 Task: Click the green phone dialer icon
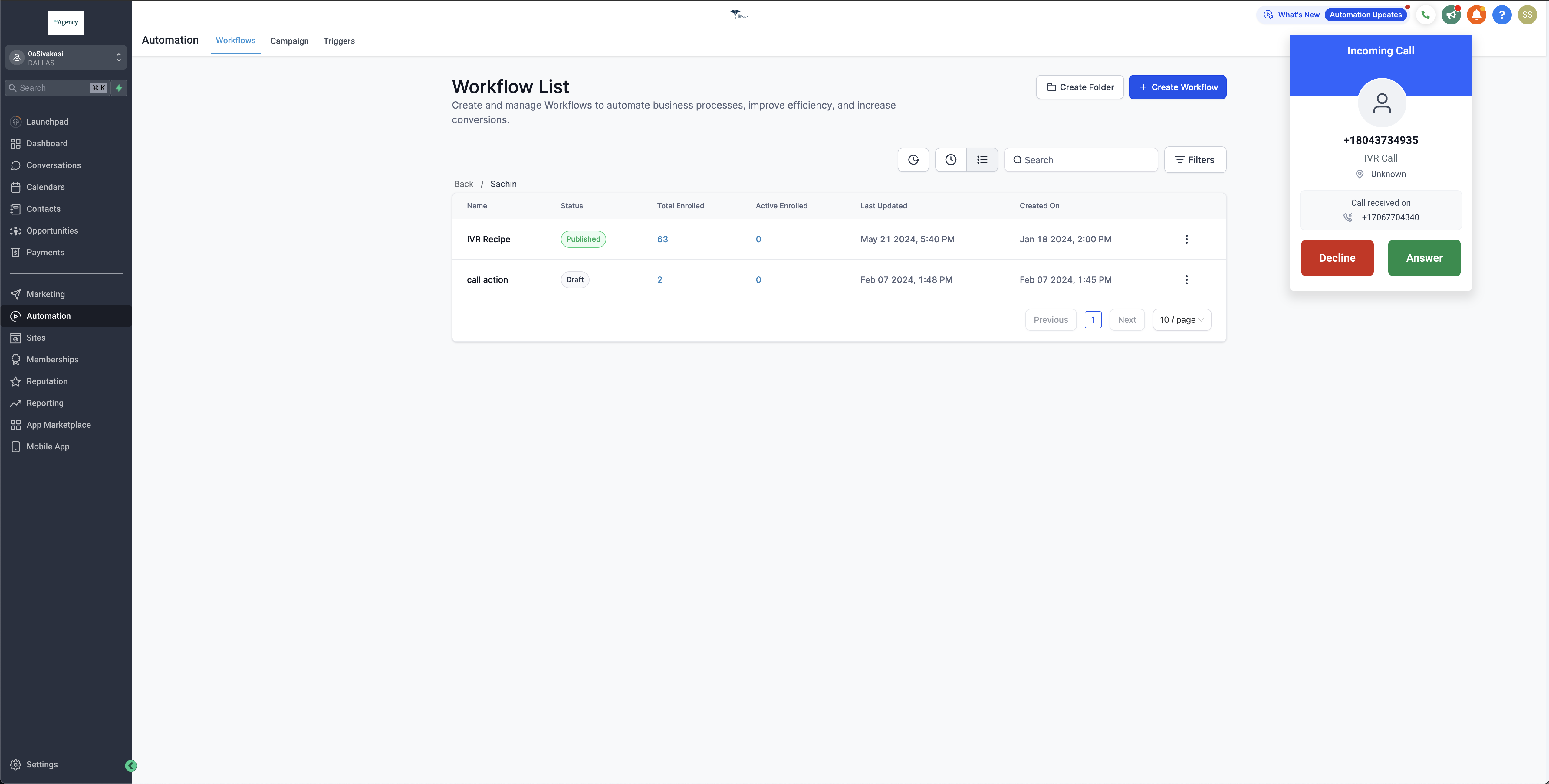click(1425, 15)
